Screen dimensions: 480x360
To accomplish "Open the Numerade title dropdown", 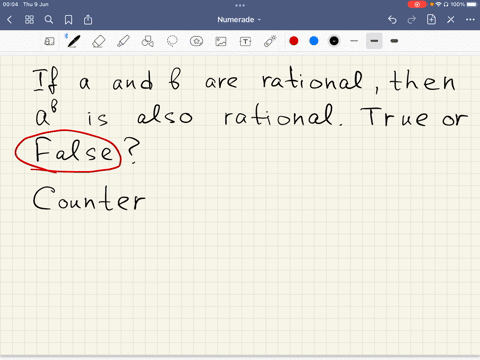I will [239, 20].
